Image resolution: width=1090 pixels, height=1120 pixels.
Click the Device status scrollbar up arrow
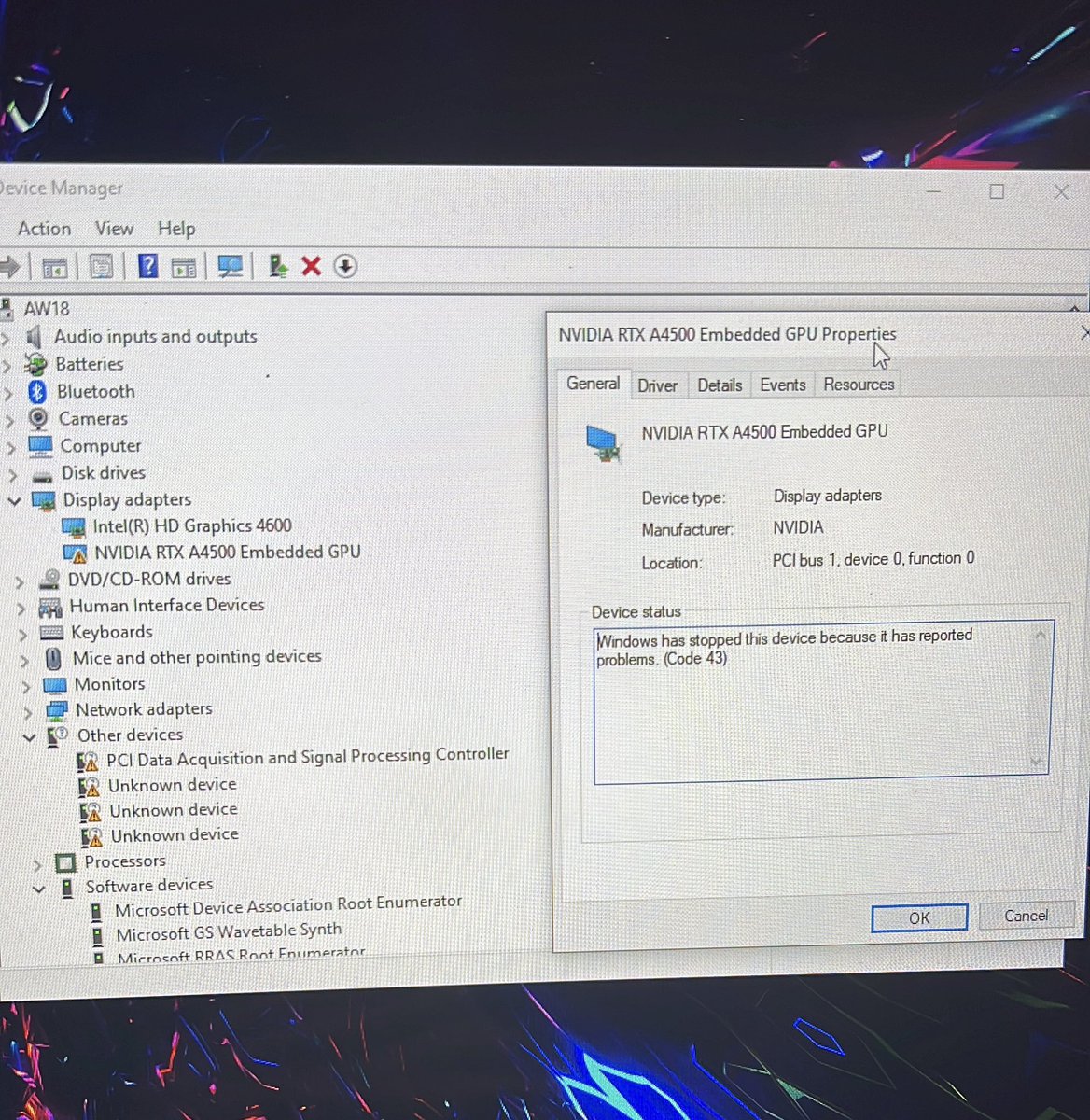point(1040,636)
